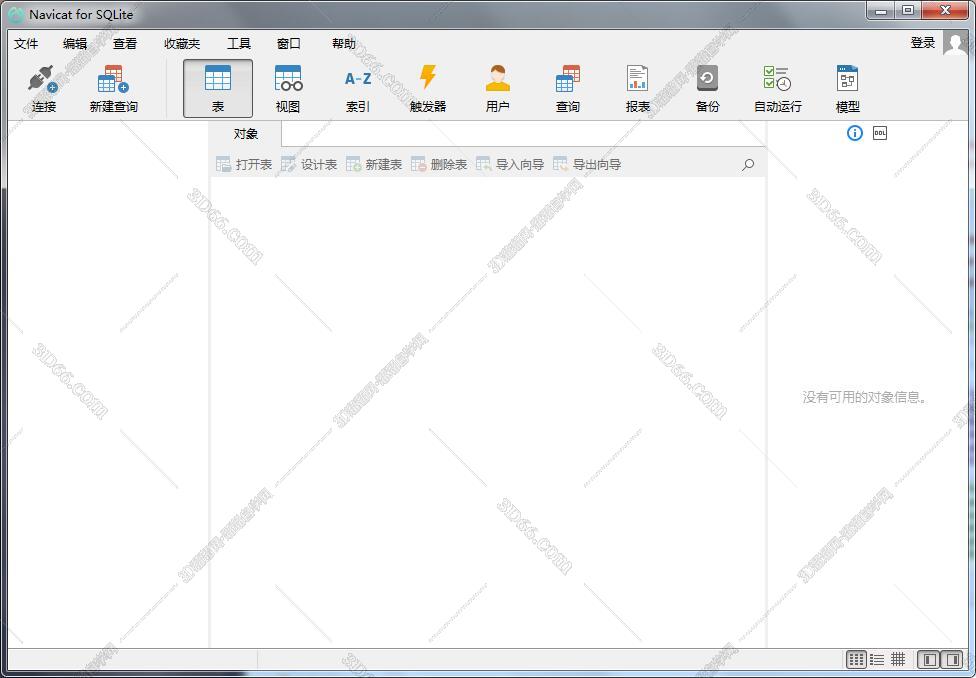Select the Objects (对象) tab
Viewport: 976px width, 678px height.
click(x=246, y=134)
